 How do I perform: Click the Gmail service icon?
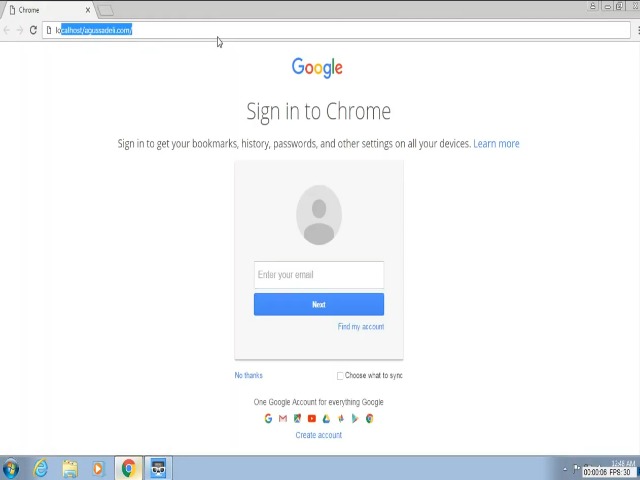[x=283, y=418]
